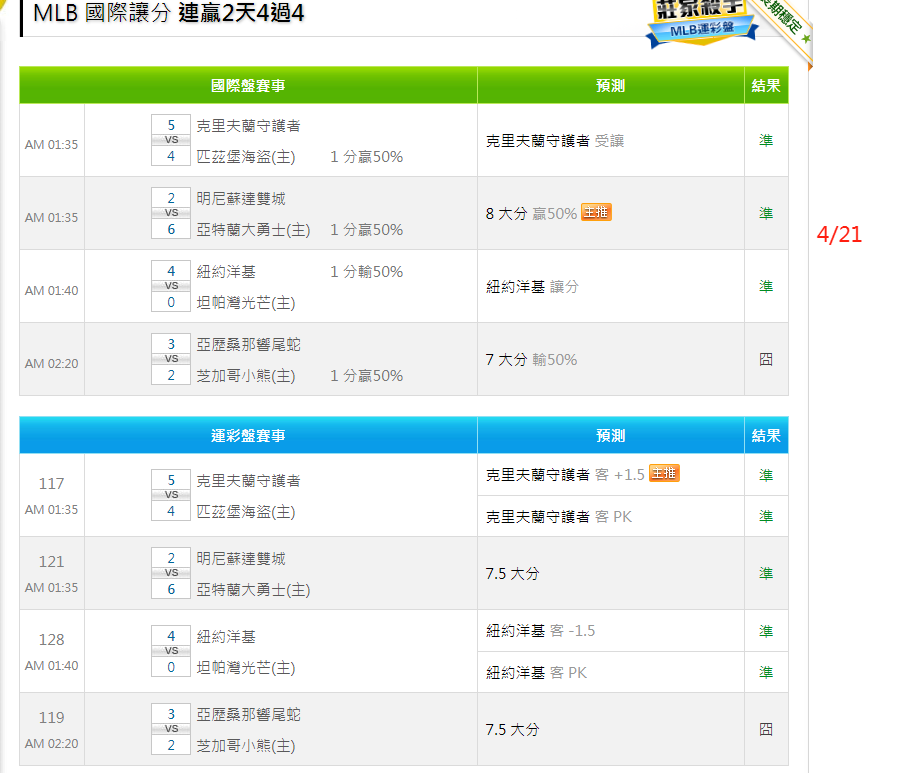906x773 pixels.
Task: Click the AM 01:40 time under game 128
Action: (x=51, y=666)
